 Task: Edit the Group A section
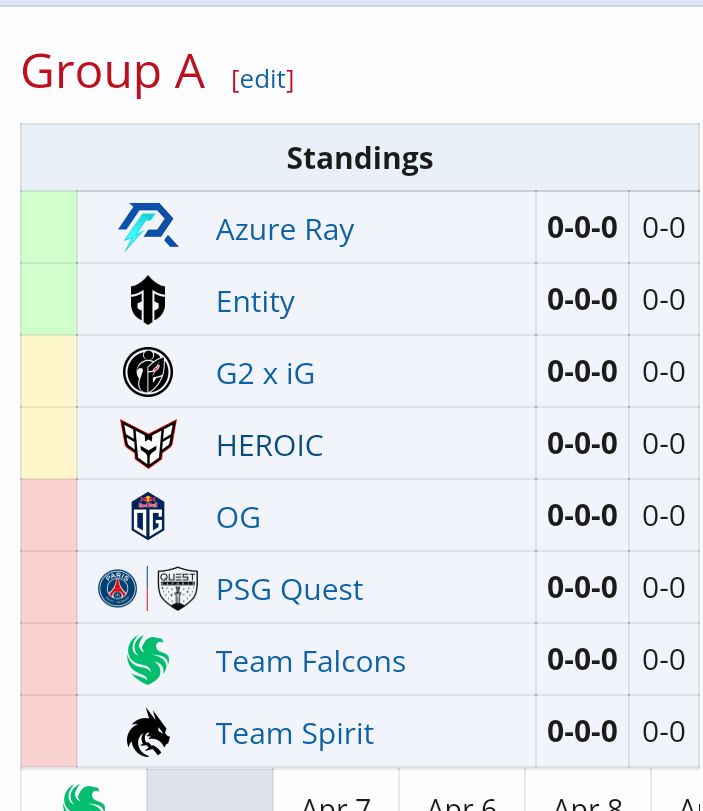[x=263, y=79]
